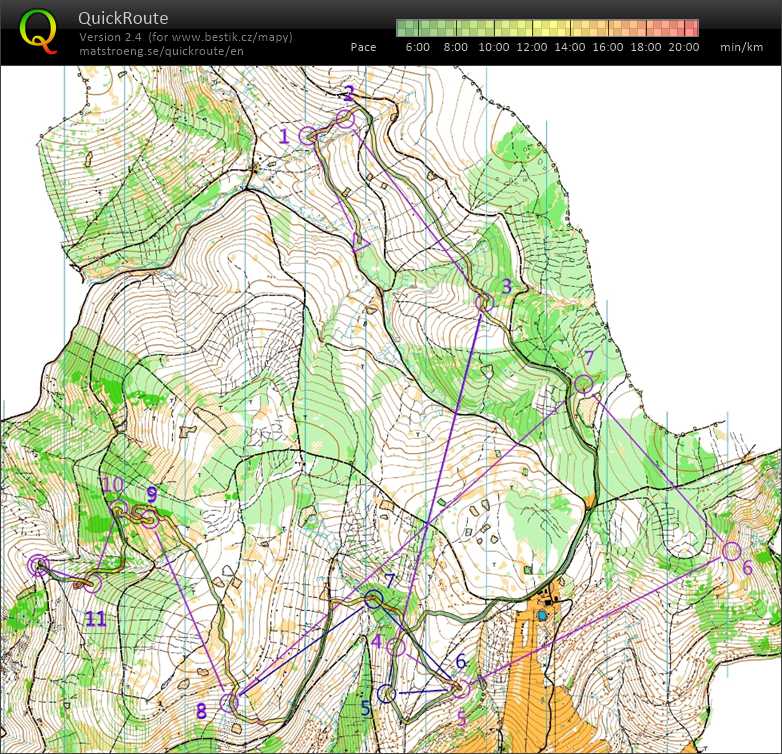Select the purple control circle 7 in the northeast
Image resolution: width=782 pixels, height=754 pixels.
point(584,383)
